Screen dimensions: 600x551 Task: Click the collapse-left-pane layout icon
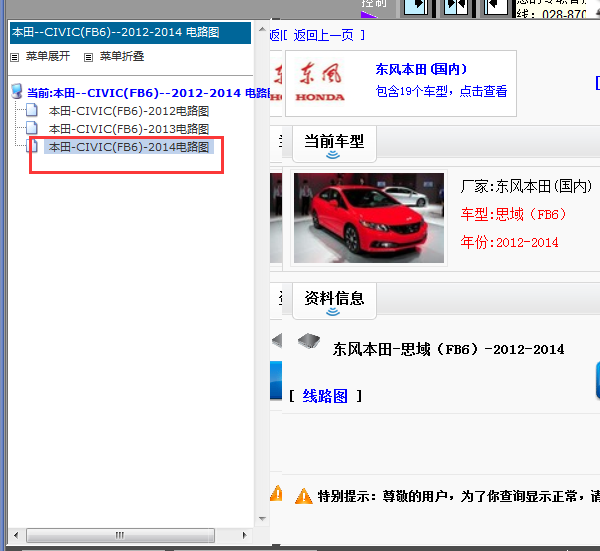[x=496, y=7]
